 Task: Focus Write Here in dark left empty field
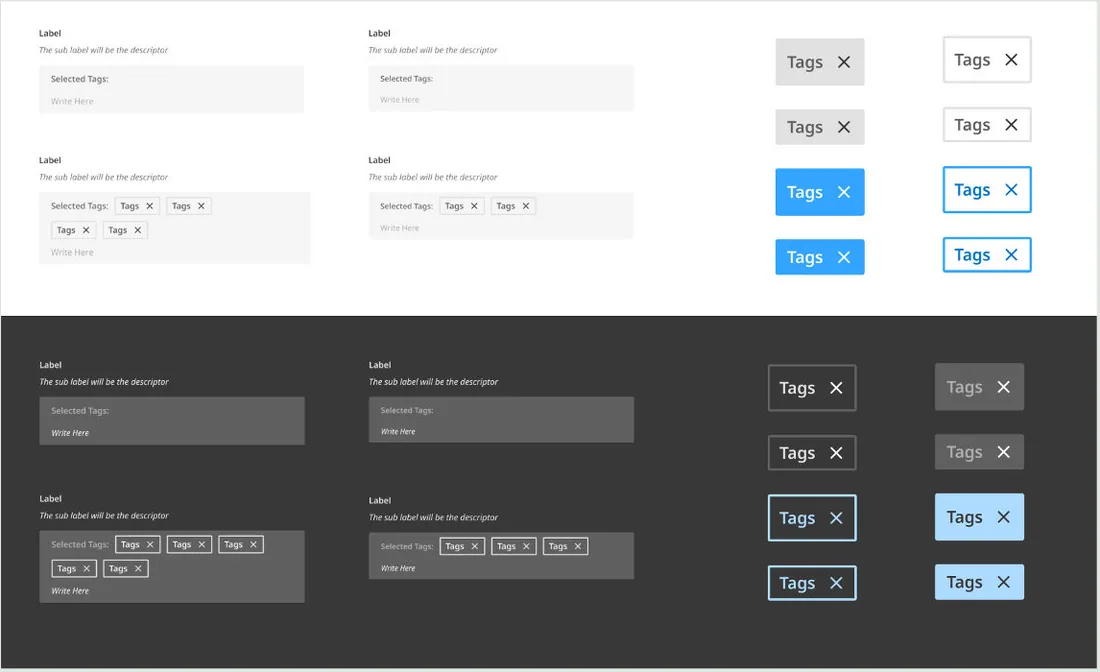70,434
